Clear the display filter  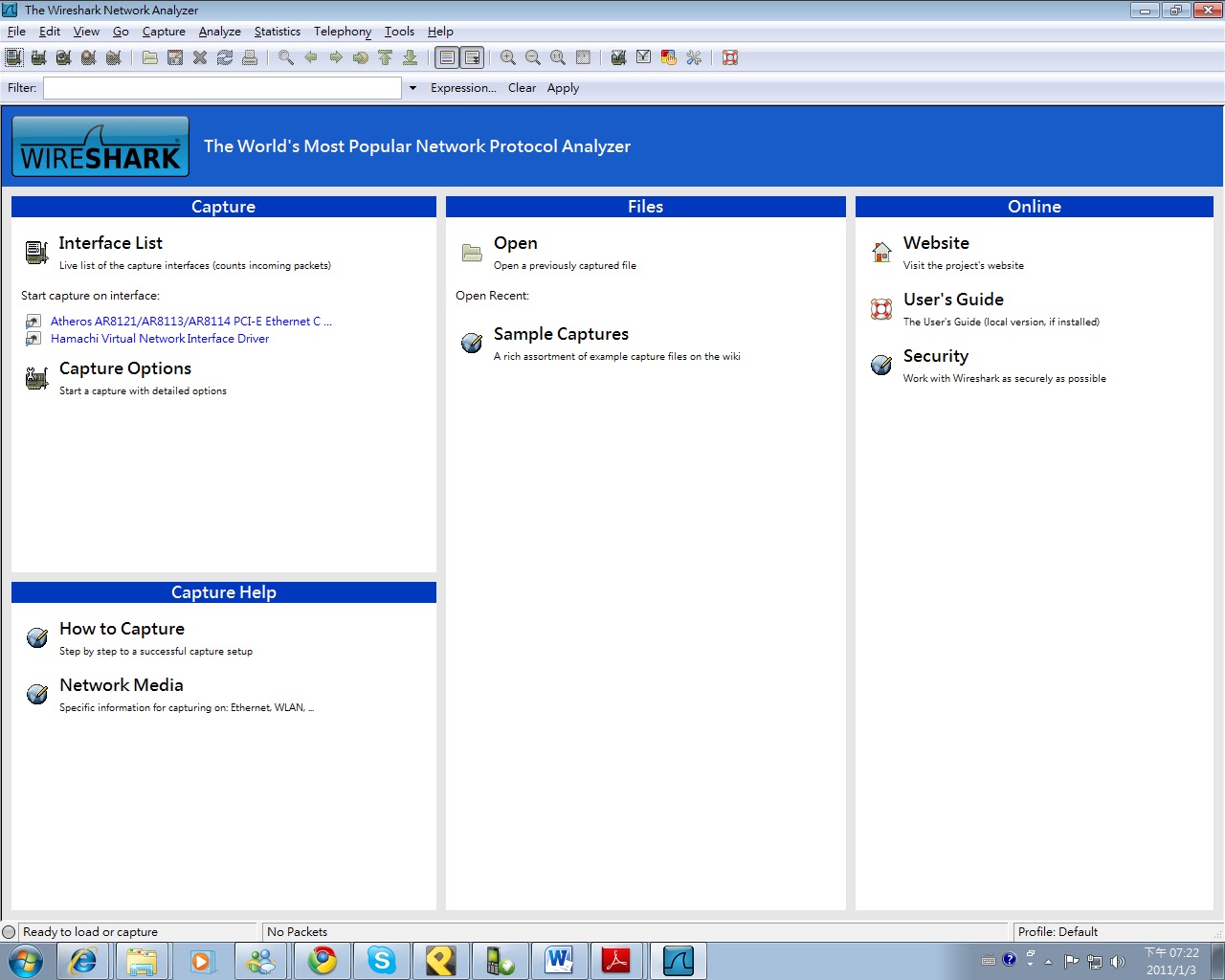click(x=522, y=88)
